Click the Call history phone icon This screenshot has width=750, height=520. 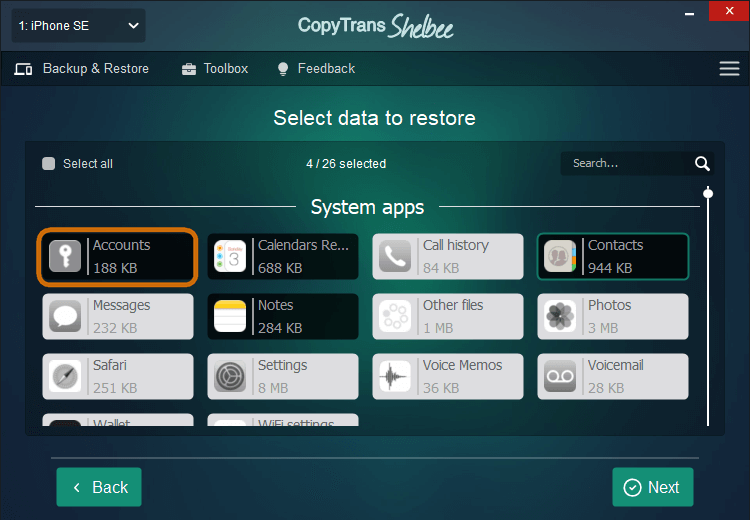395,256
